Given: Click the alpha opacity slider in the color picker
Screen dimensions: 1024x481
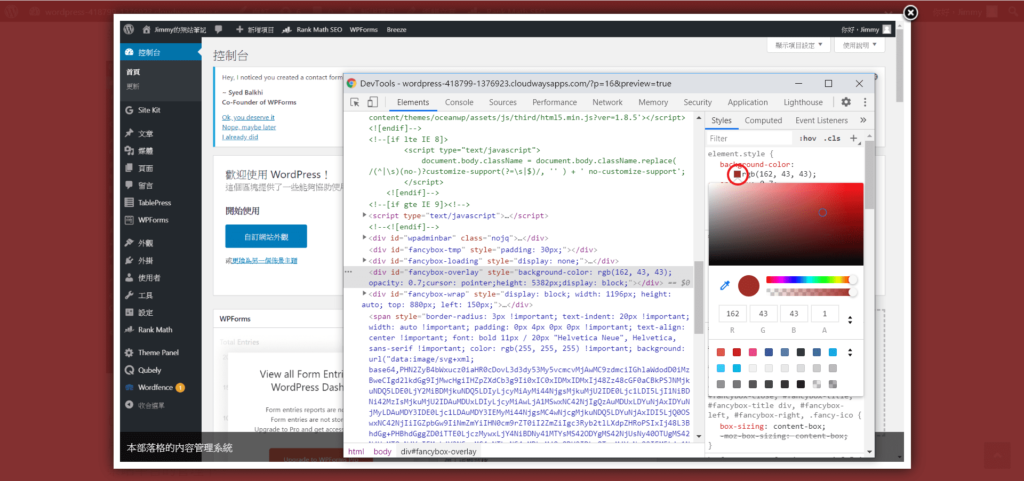Looking at the screenshot, I should 809,292.
